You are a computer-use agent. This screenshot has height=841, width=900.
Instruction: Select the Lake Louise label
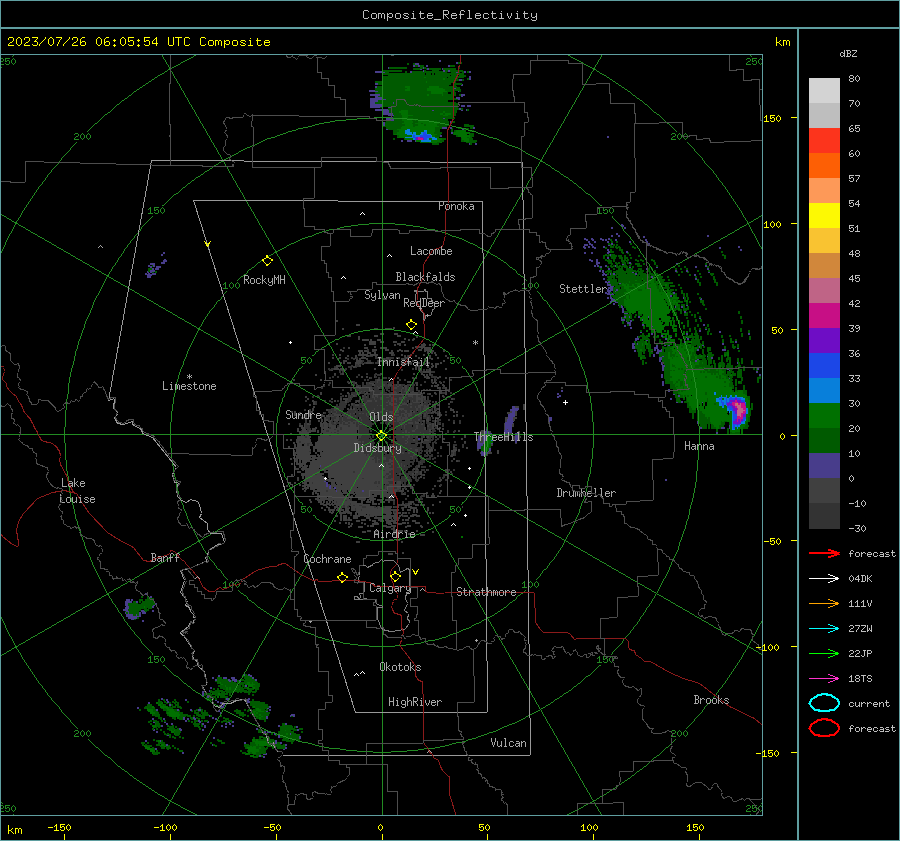[x=77, y=491]
